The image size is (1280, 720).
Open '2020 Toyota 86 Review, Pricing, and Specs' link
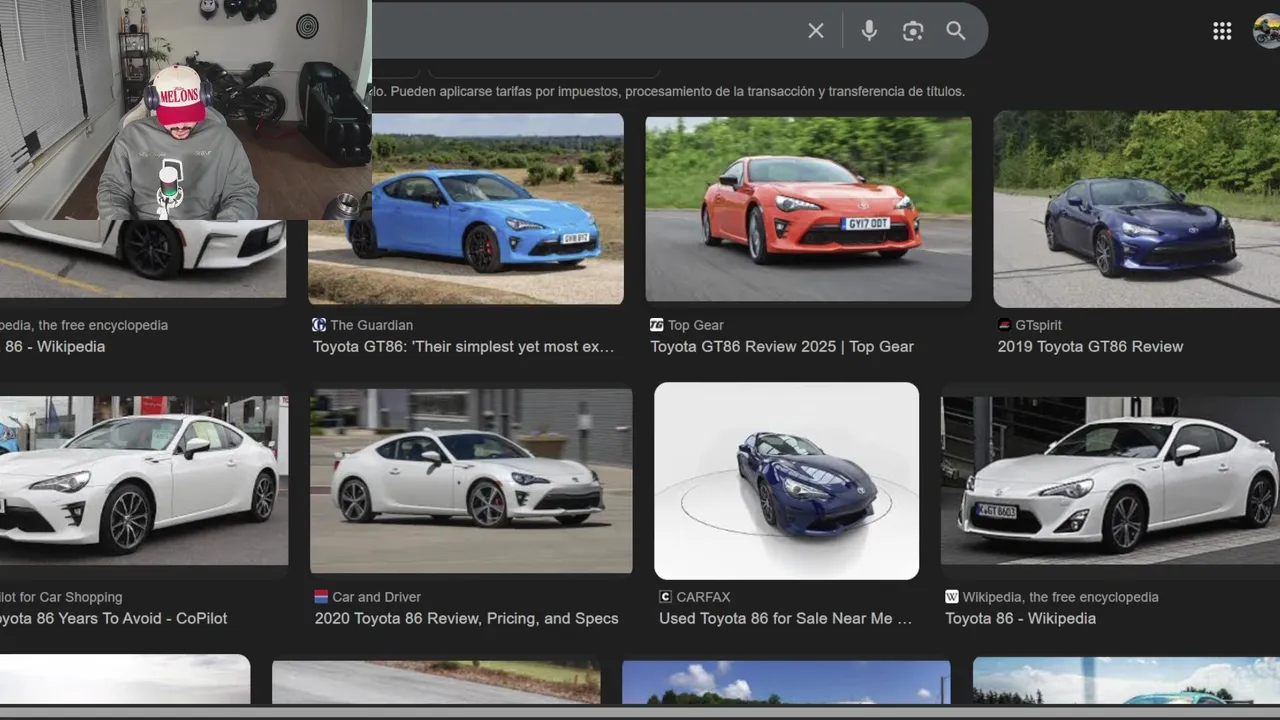(467, 619)
